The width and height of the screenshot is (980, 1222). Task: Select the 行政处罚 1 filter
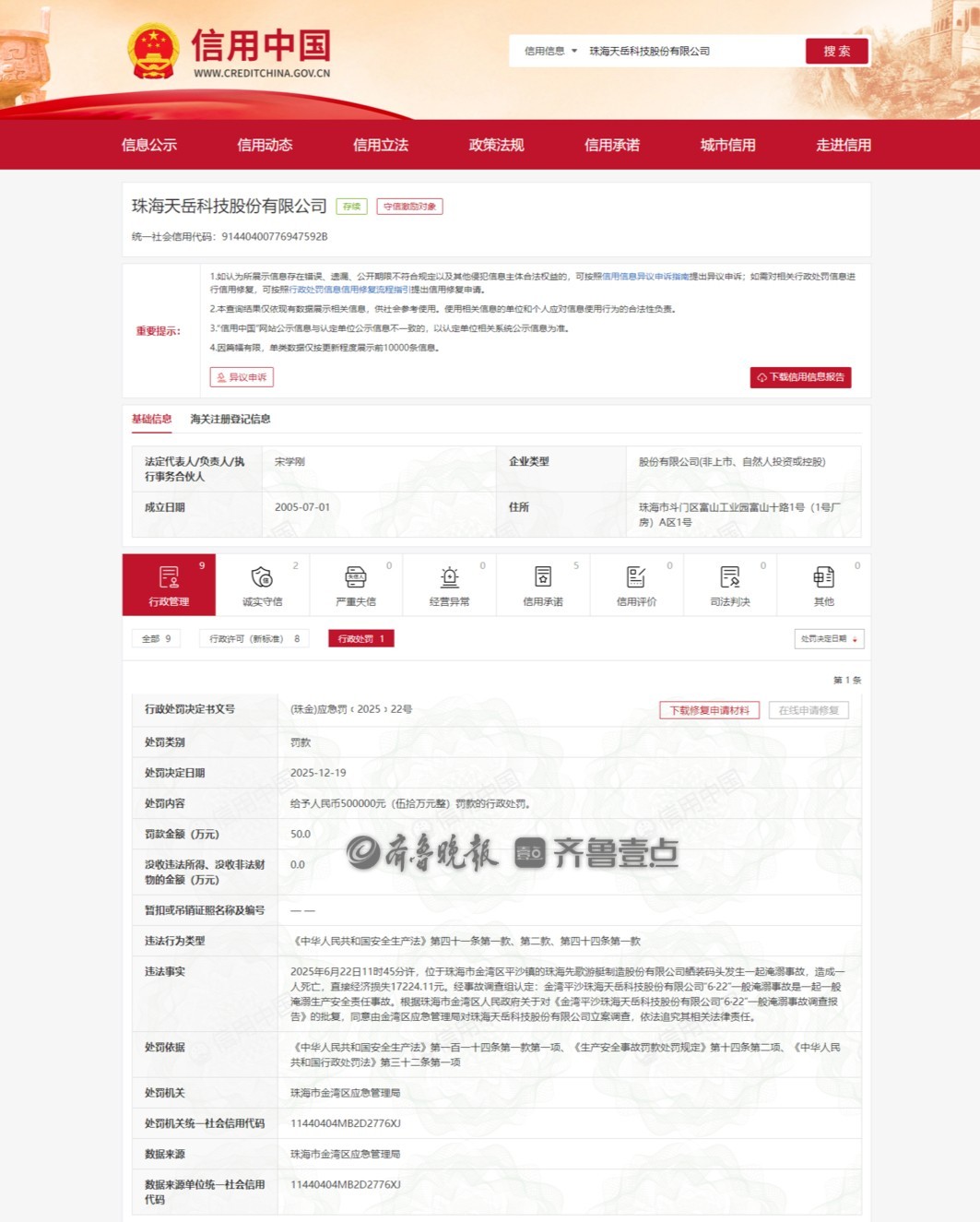click(360, 638)
